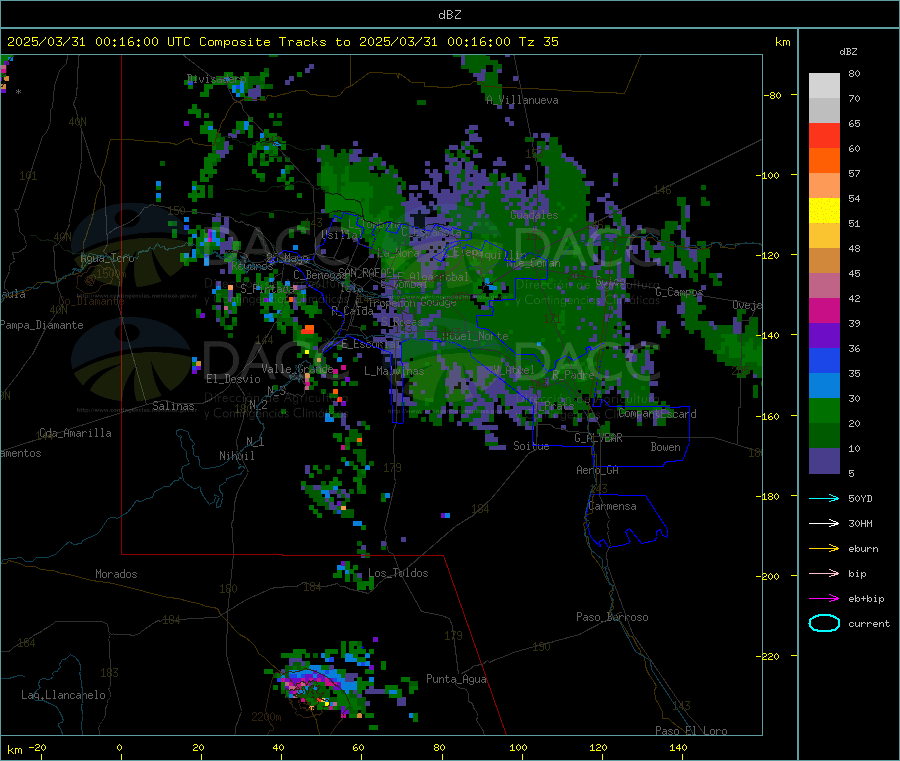900x761 pixels.
Task: Click the 'Valle_Grande' map label
Action: [297, 368]
